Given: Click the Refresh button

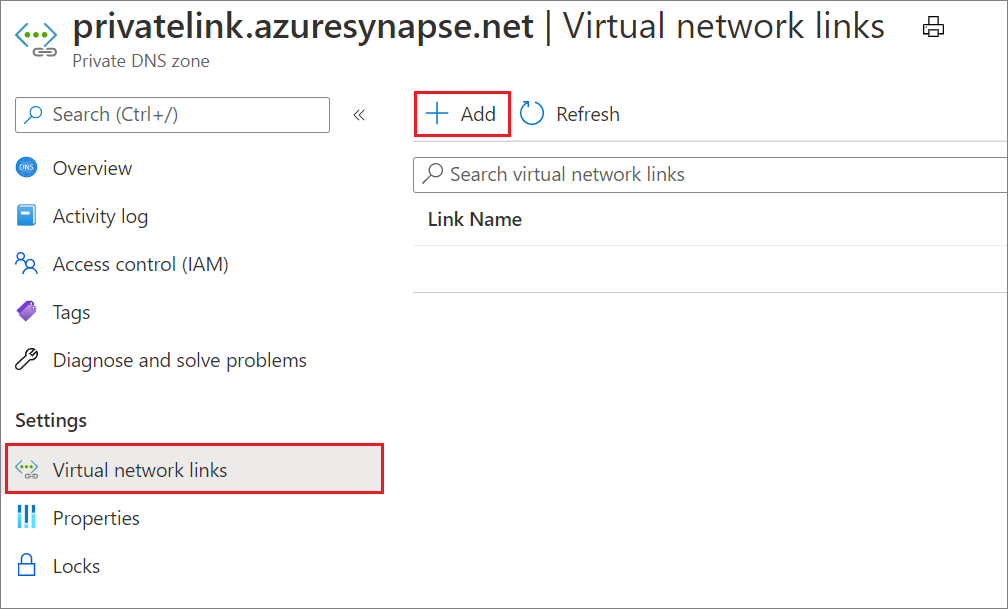Looking at the screenshot, I should click(570, 114).
